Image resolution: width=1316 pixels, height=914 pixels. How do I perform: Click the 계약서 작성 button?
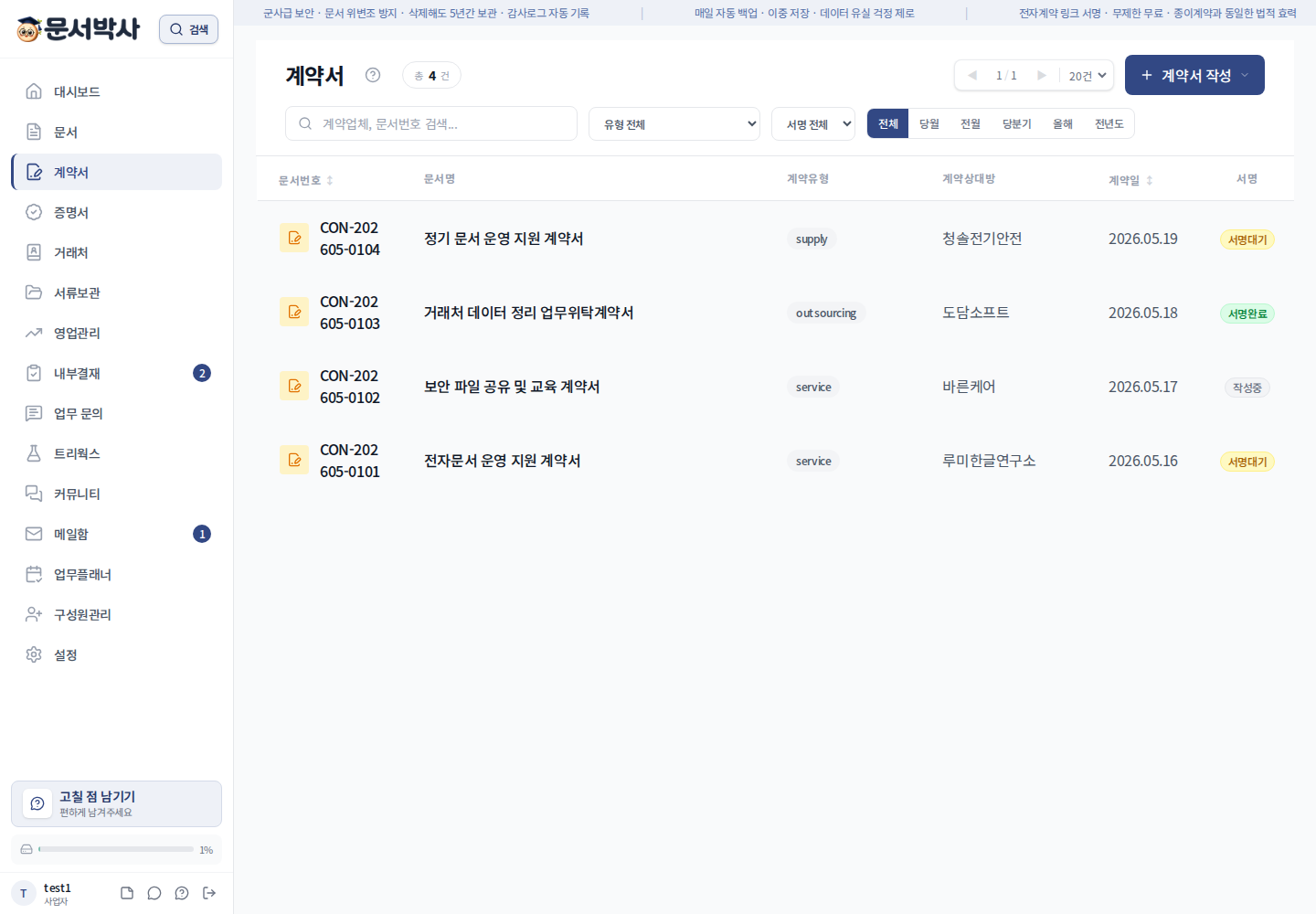point(1194,75)
